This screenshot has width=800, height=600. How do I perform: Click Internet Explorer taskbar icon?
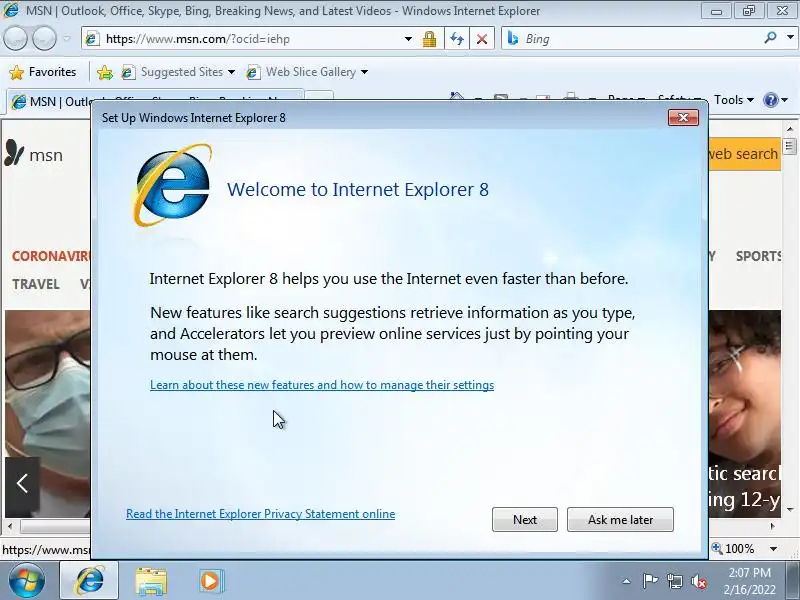[x=89, y=581]
